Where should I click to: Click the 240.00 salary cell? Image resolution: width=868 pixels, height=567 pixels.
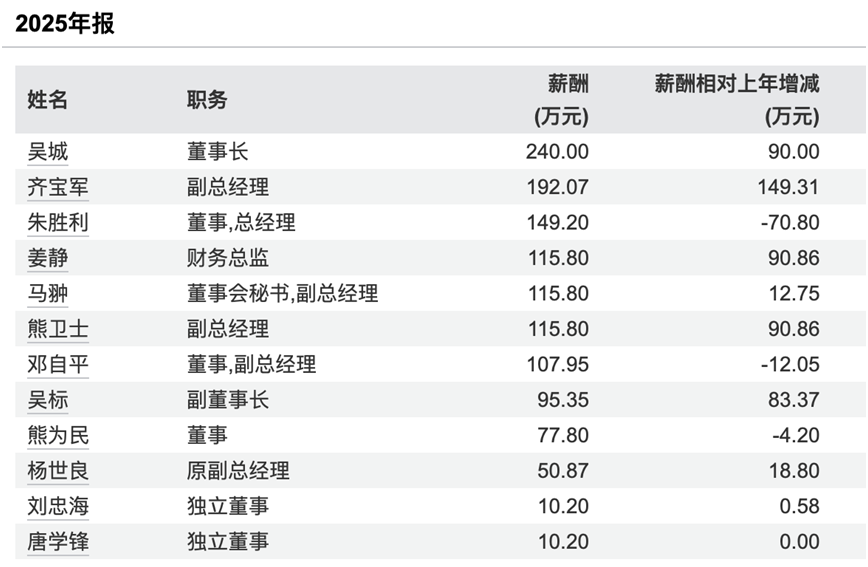coord(557,152)
